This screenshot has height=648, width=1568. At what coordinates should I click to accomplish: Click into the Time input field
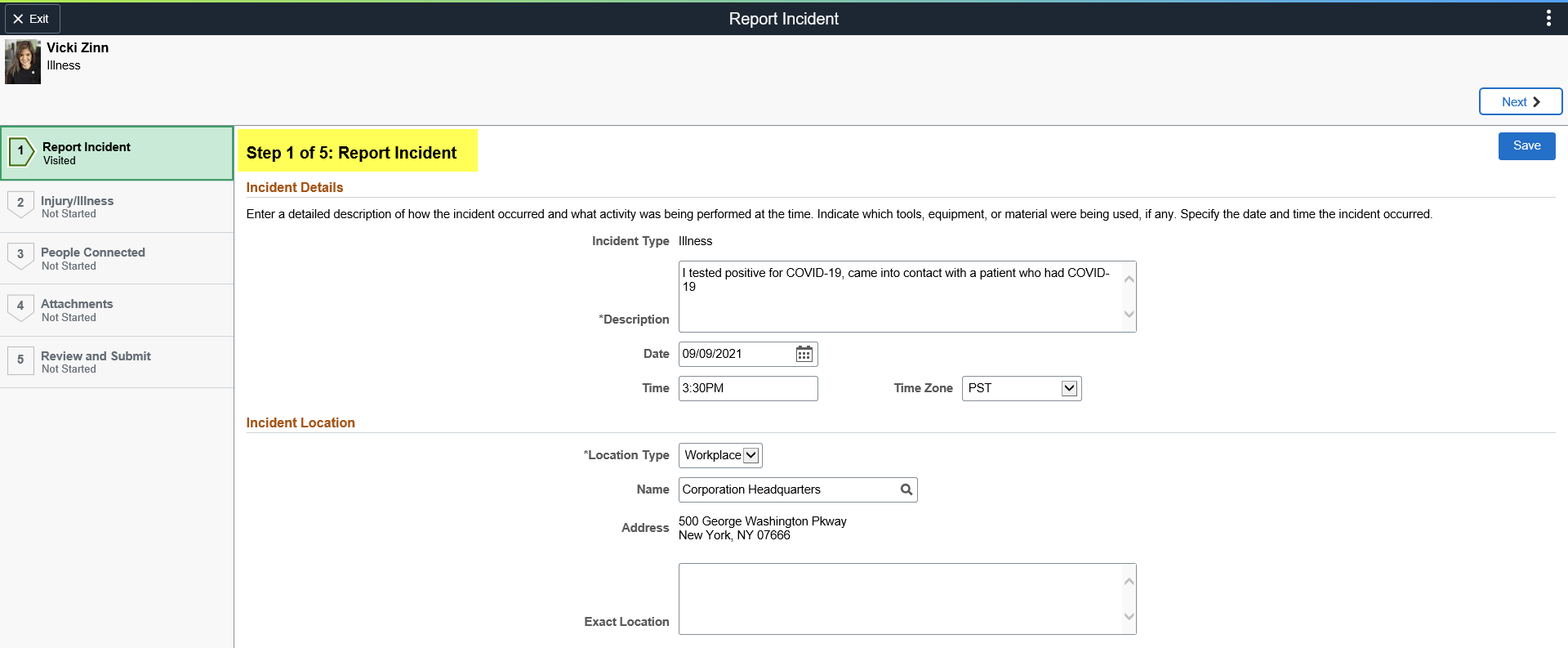coord(747,388)
